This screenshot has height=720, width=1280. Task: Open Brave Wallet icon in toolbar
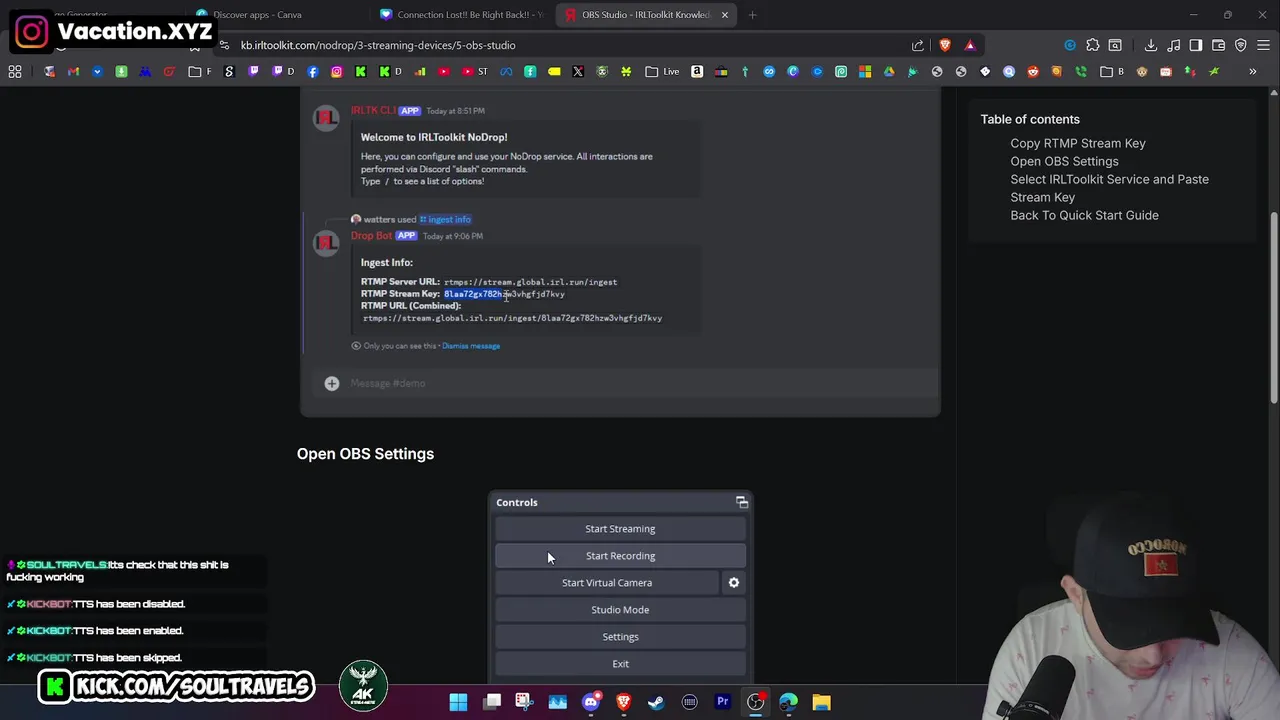coord(1219,45)
